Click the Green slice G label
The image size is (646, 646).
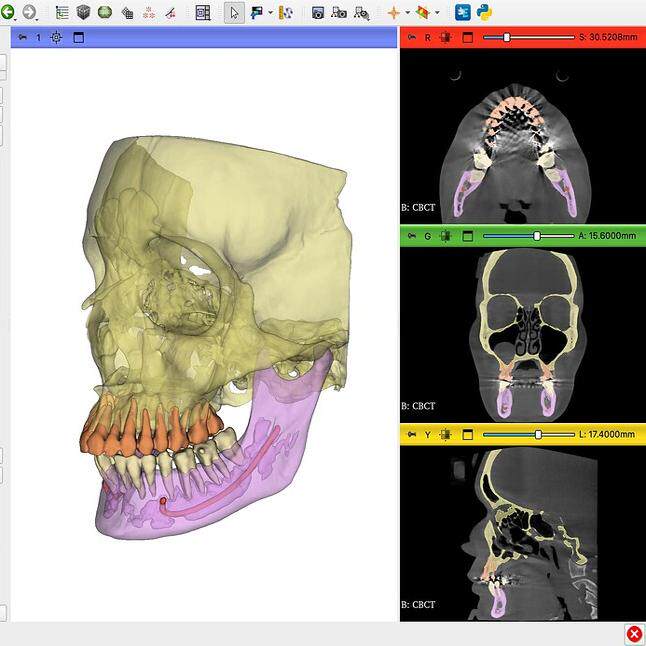click(x=428, y=236)
